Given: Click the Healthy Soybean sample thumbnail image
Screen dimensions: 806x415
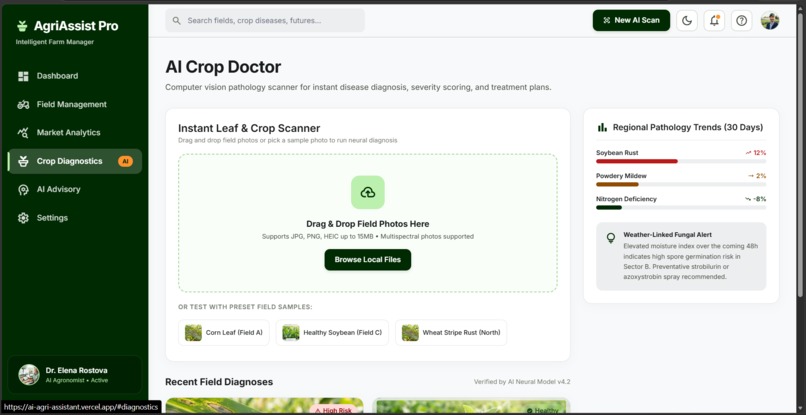Looking at the screenshot, I should (x=291, y=333).
